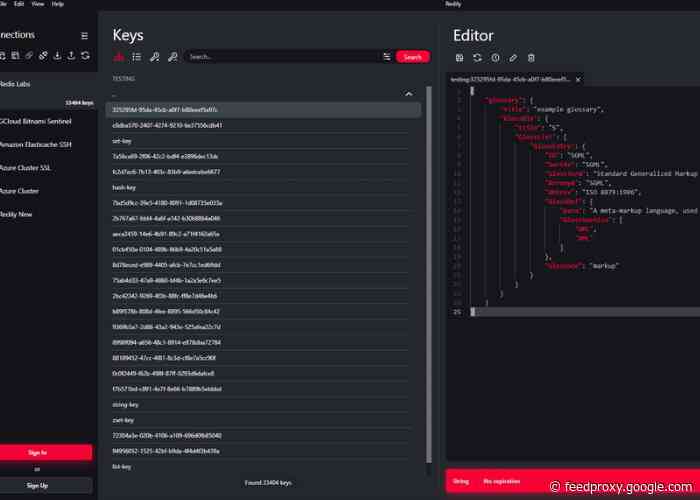The height and width of the screenshot is (500, 700).
Task: Focus the keys Search input field
Action: tap(283, 57)
